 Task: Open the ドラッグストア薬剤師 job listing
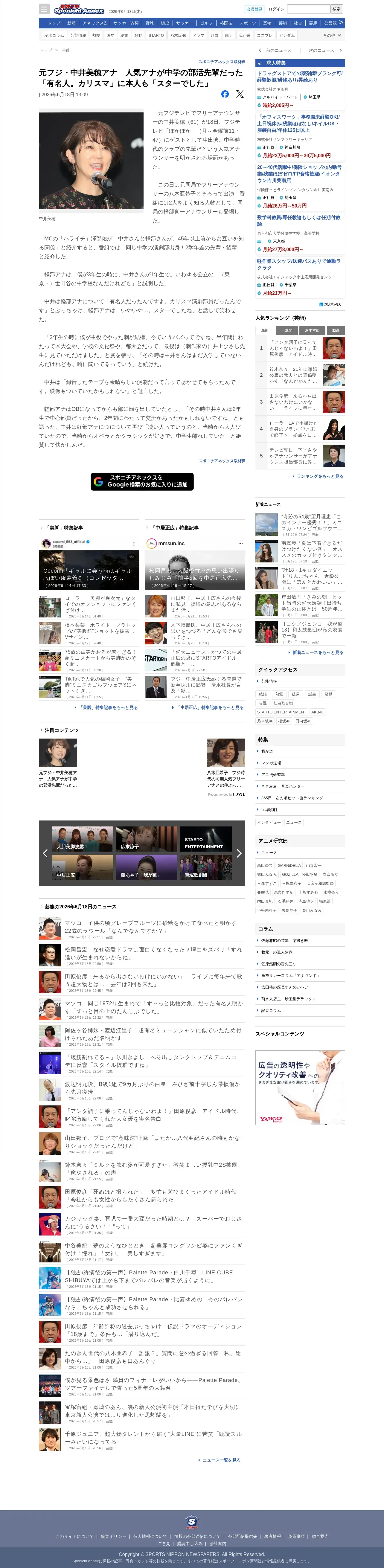point(299,77)
